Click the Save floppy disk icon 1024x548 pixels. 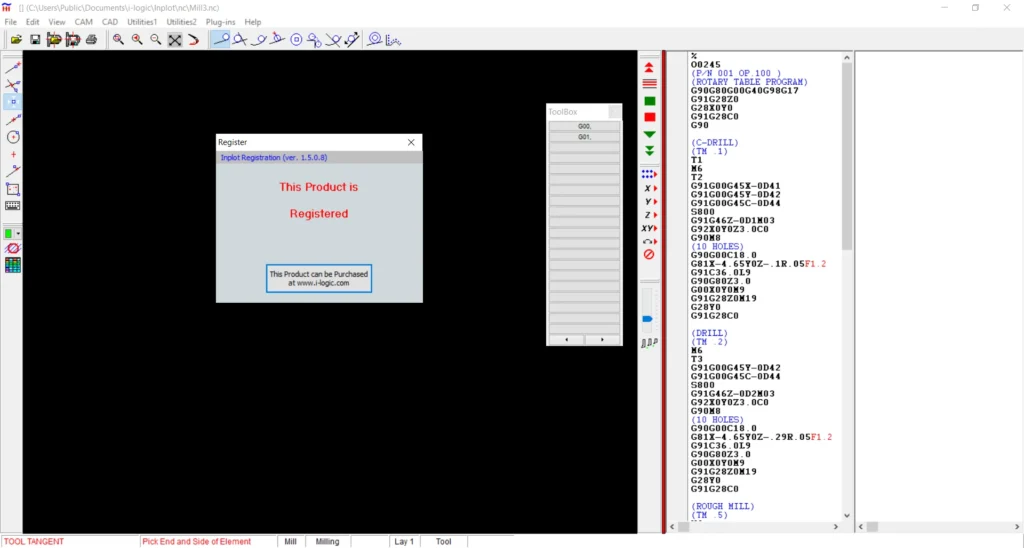coord(35,40)
